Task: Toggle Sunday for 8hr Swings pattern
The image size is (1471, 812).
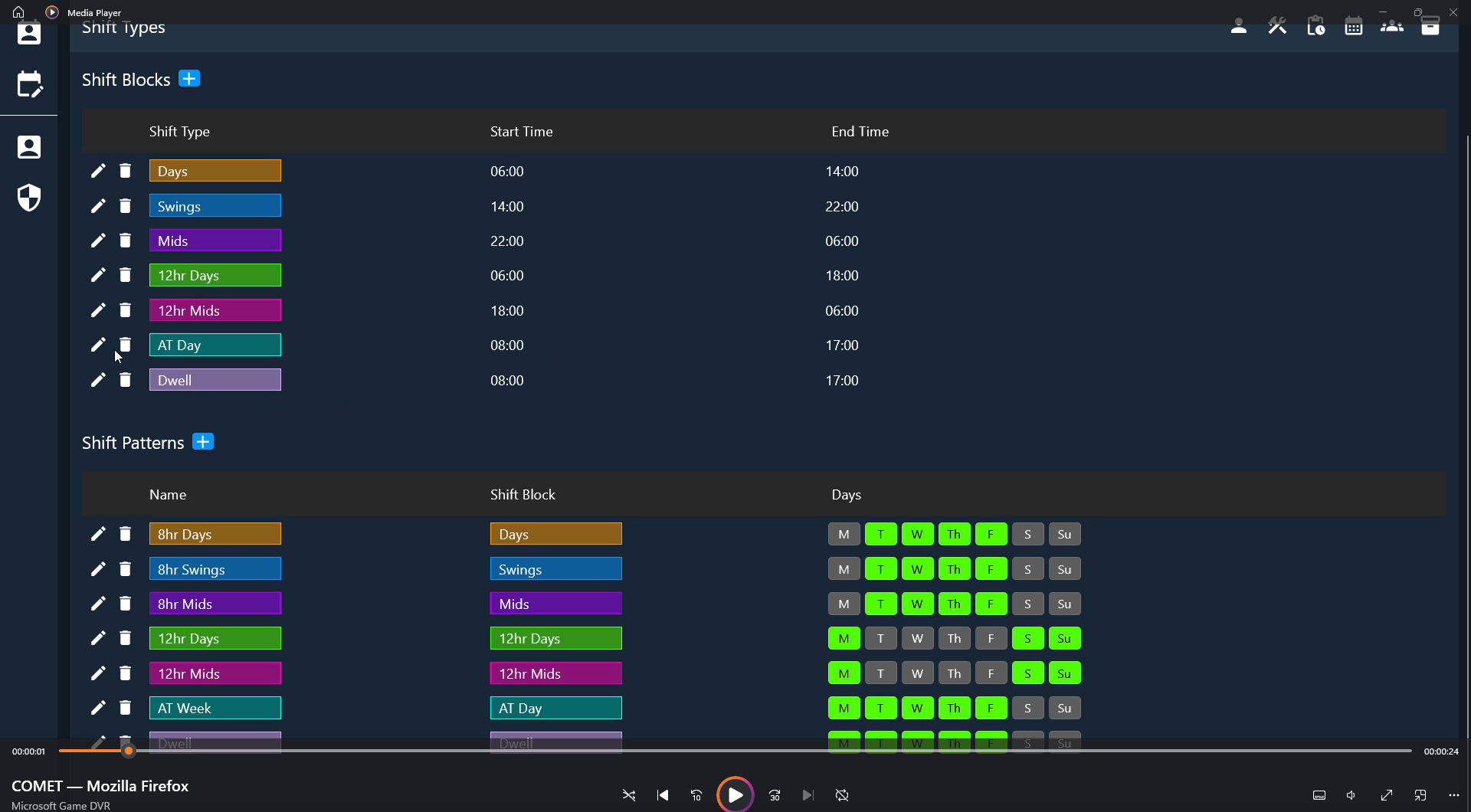Action: click(1064, 569)
